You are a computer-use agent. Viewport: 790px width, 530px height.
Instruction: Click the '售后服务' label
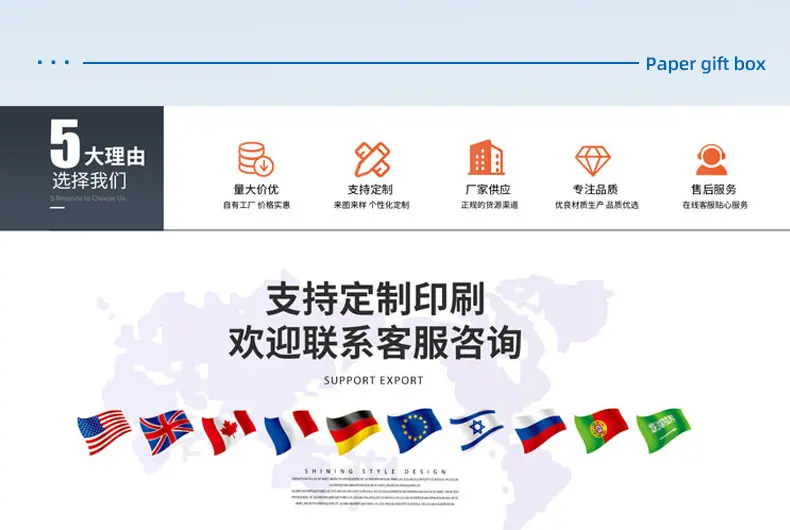coord(714,189)
